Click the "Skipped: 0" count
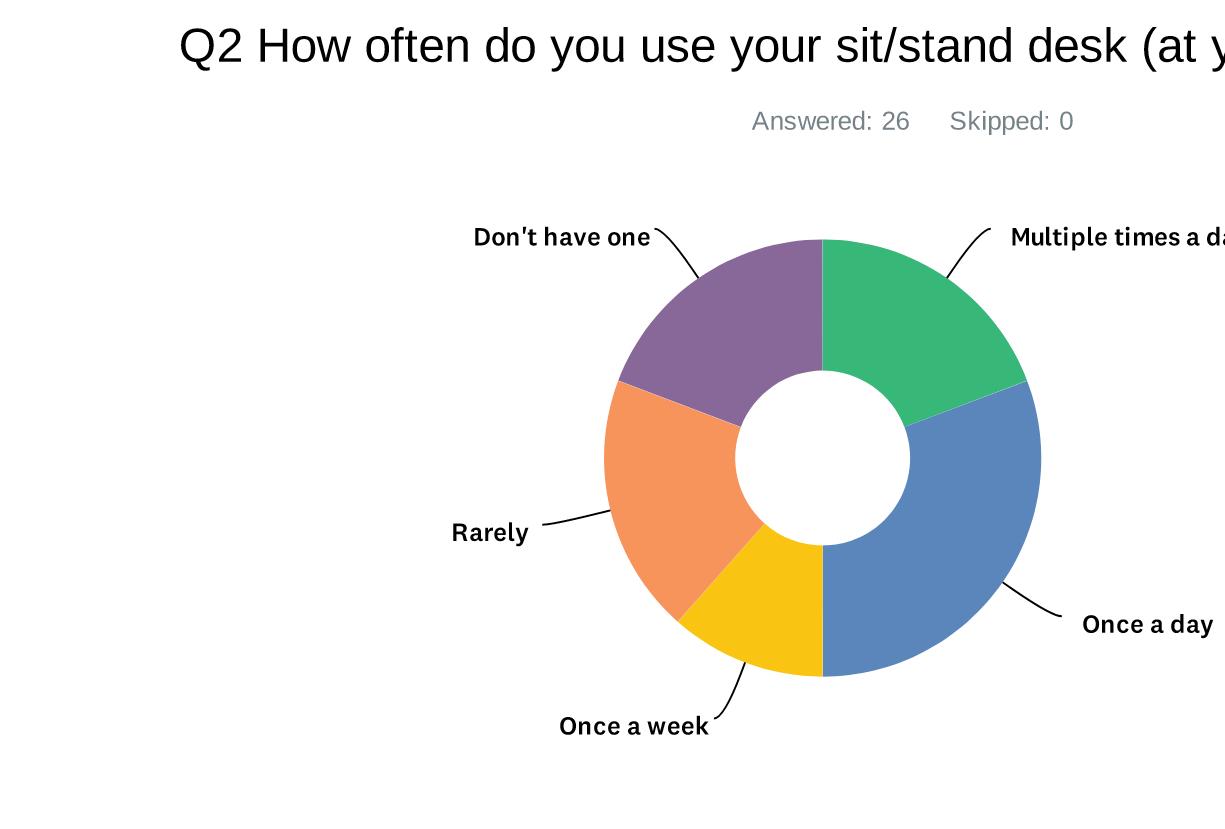The width and height of the screenshot is (1225, 829). (1011, 121)
